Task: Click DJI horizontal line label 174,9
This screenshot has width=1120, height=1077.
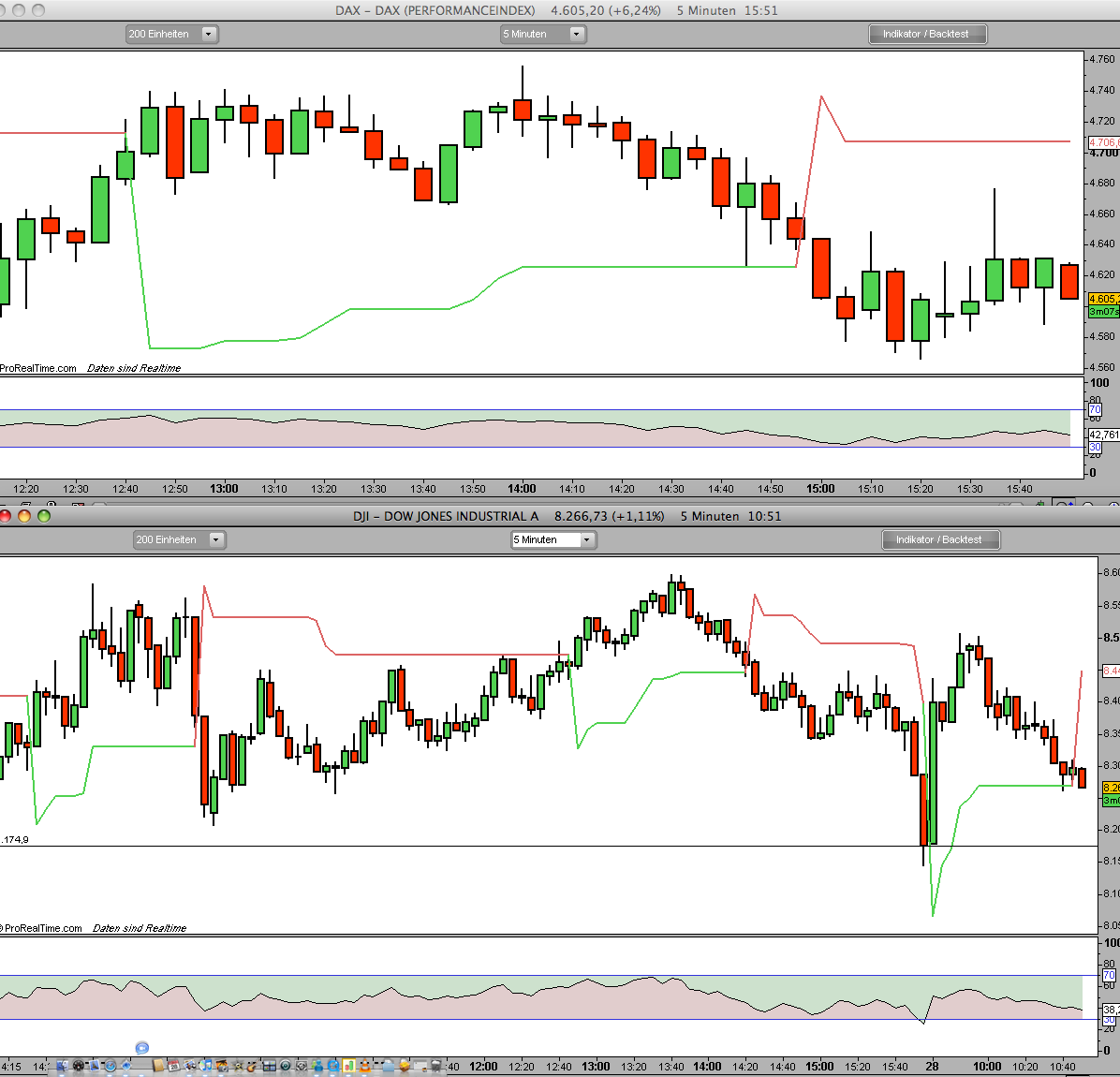Action: pyautogui.click(x=15, y=839)
